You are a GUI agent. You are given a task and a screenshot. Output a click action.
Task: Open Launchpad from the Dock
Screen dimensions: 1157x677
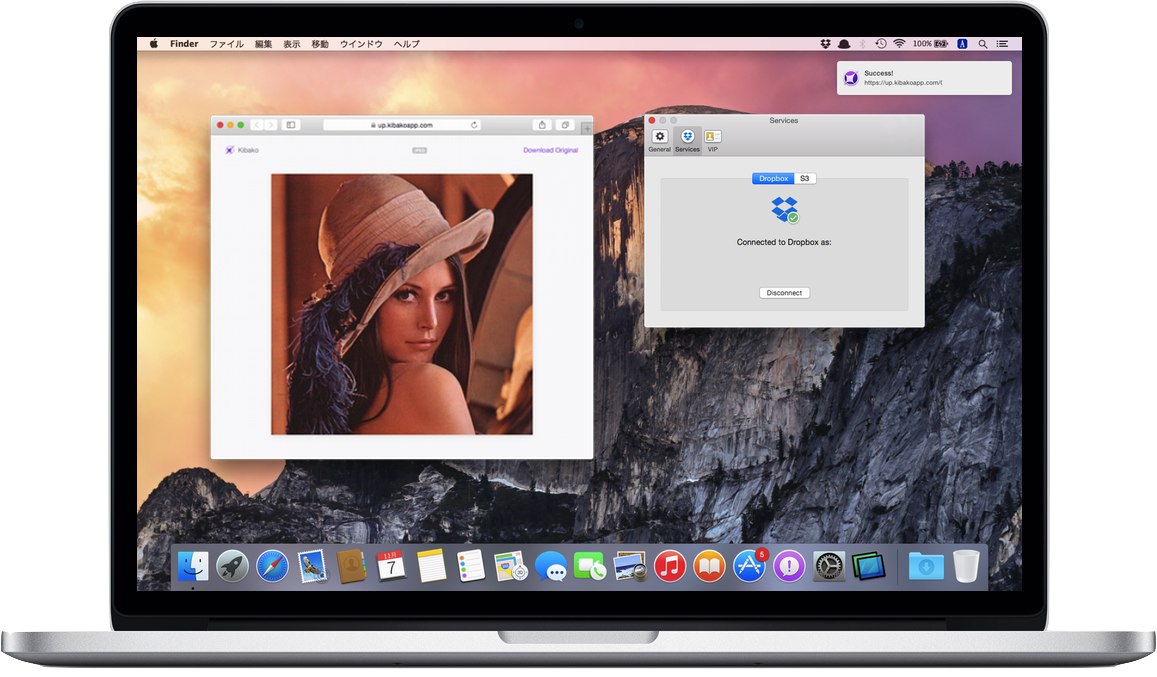click(232, 567)
